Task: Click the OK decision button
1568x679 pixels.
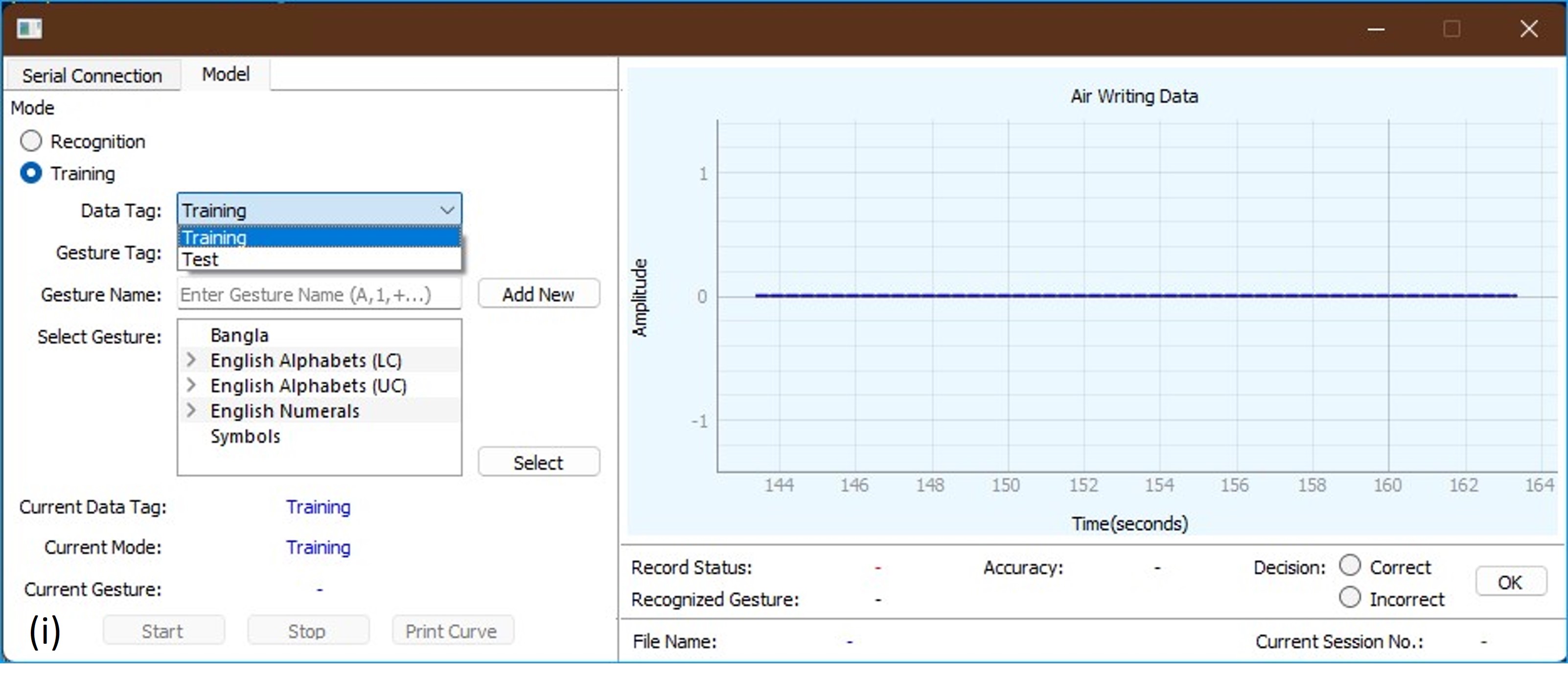Action: click(x=1510, y=582)
